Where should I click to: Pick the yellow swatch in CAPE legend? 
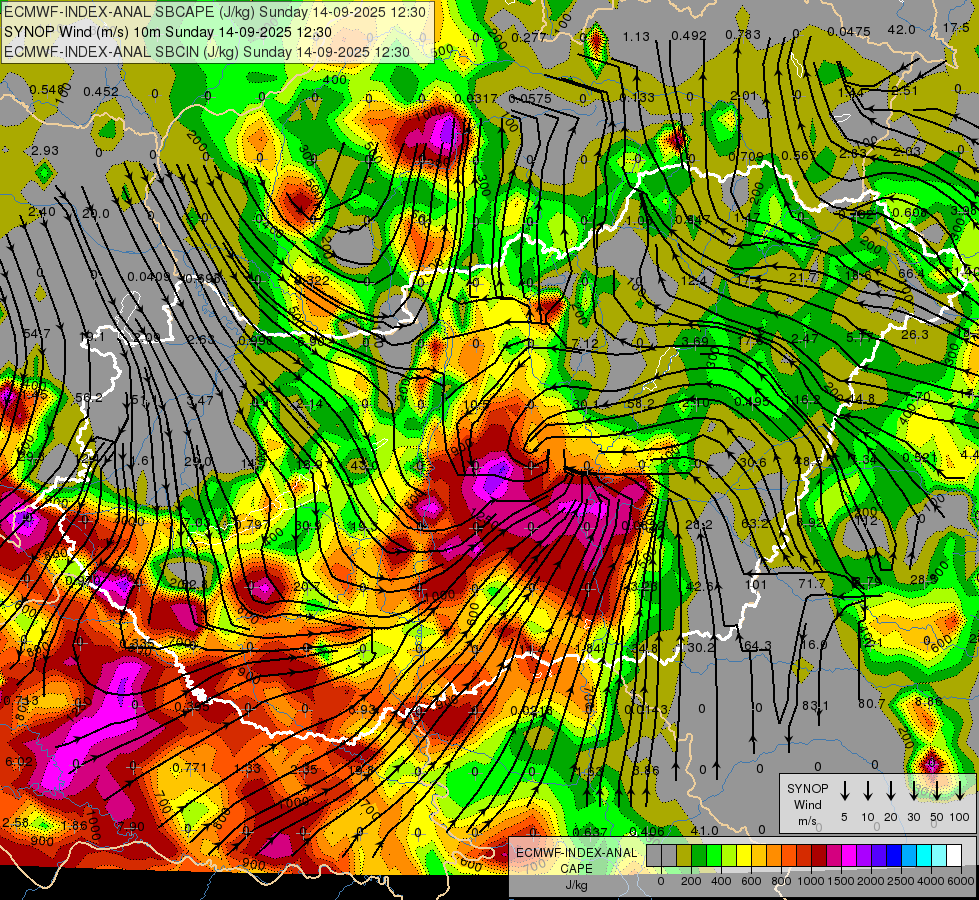[744, 856]
